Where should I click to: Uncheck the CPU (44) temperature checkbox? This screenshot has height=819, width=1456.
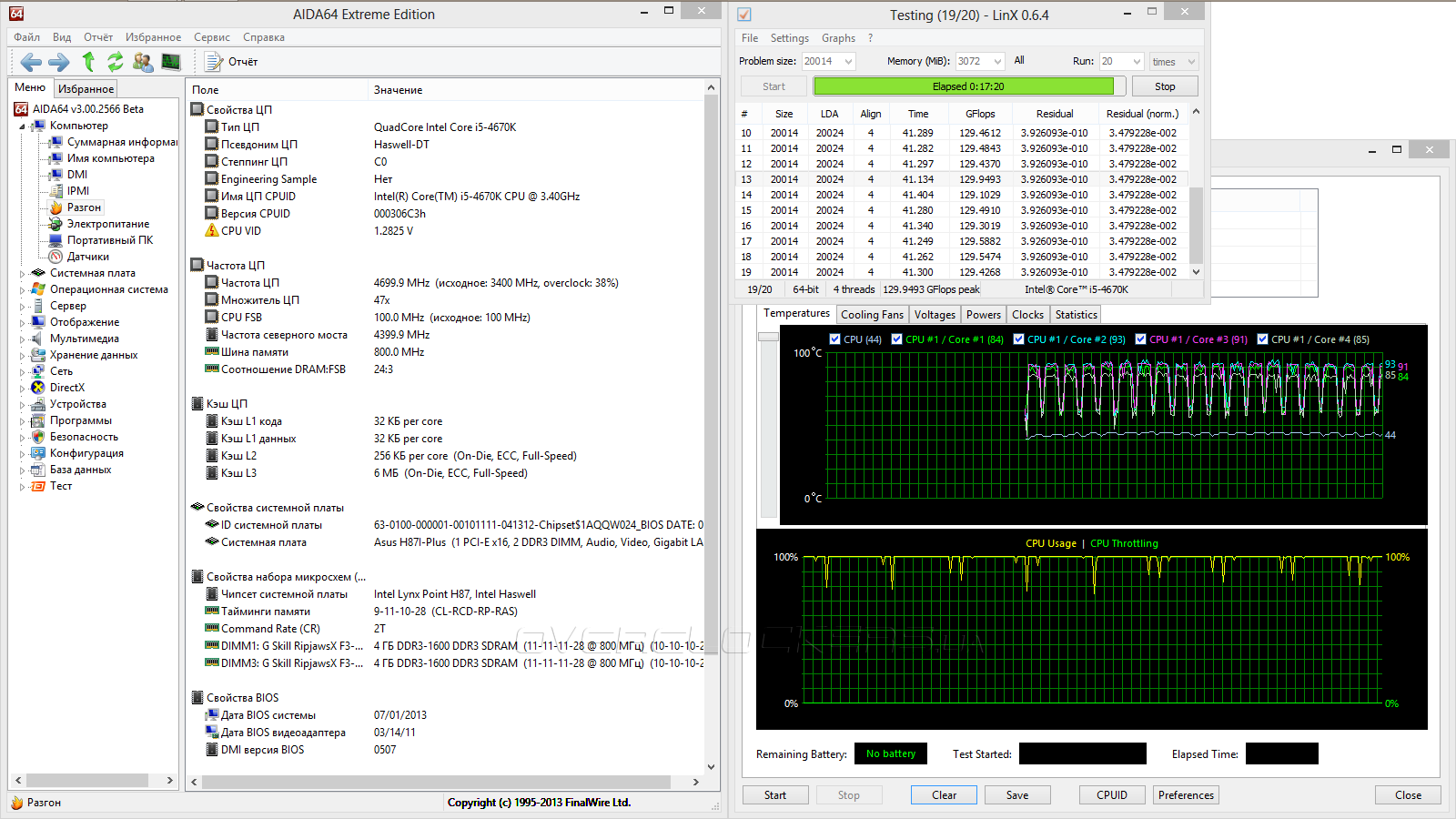tap(835, 339)
